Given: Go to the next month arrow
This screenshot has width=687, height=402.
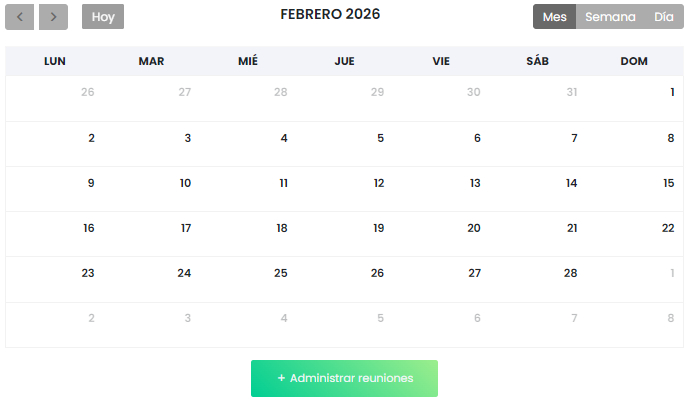Looking at the screenshot, I should pos(53,17).
